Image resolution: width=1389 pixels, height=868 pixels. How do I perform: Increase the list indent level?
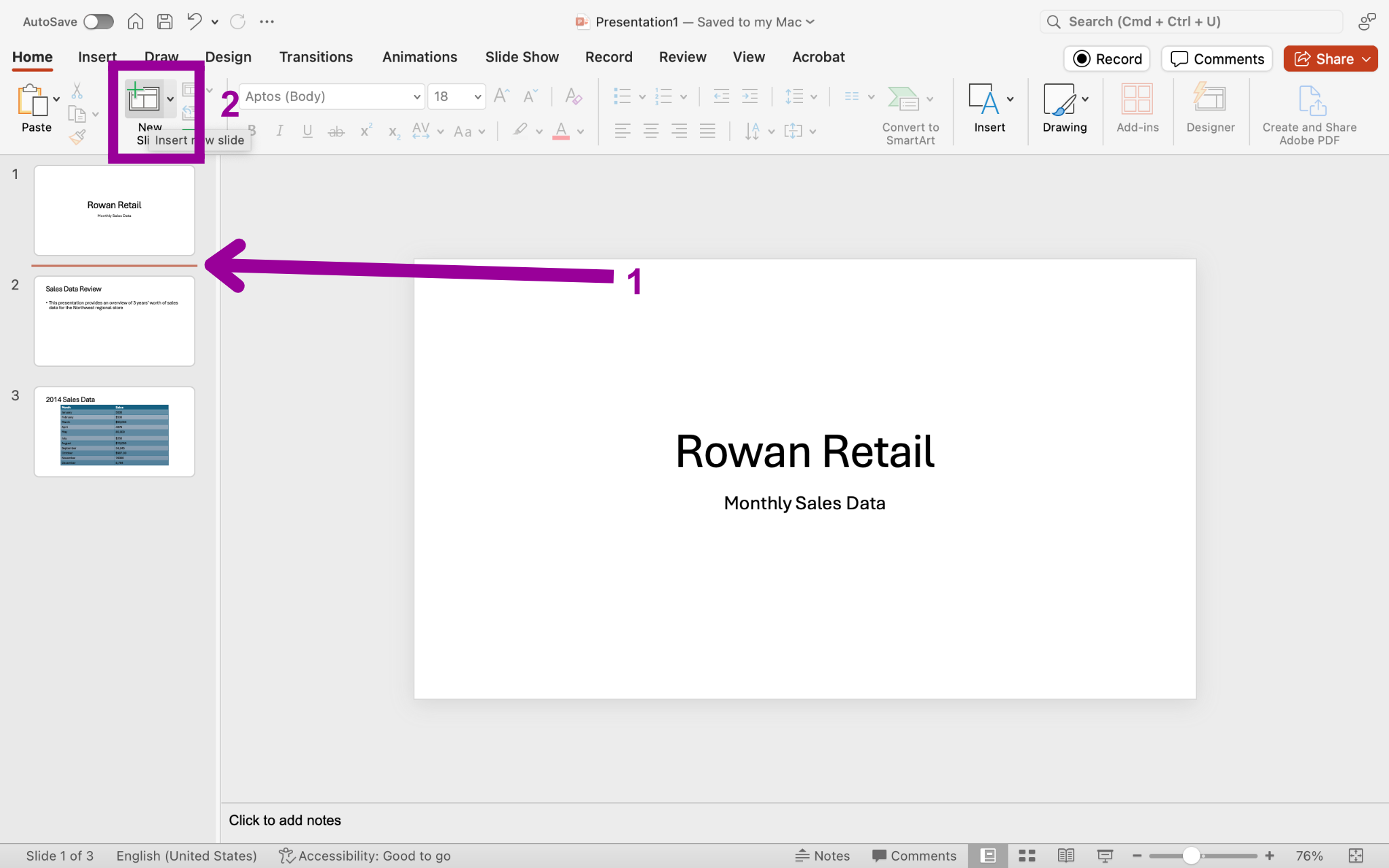point(749,96)
